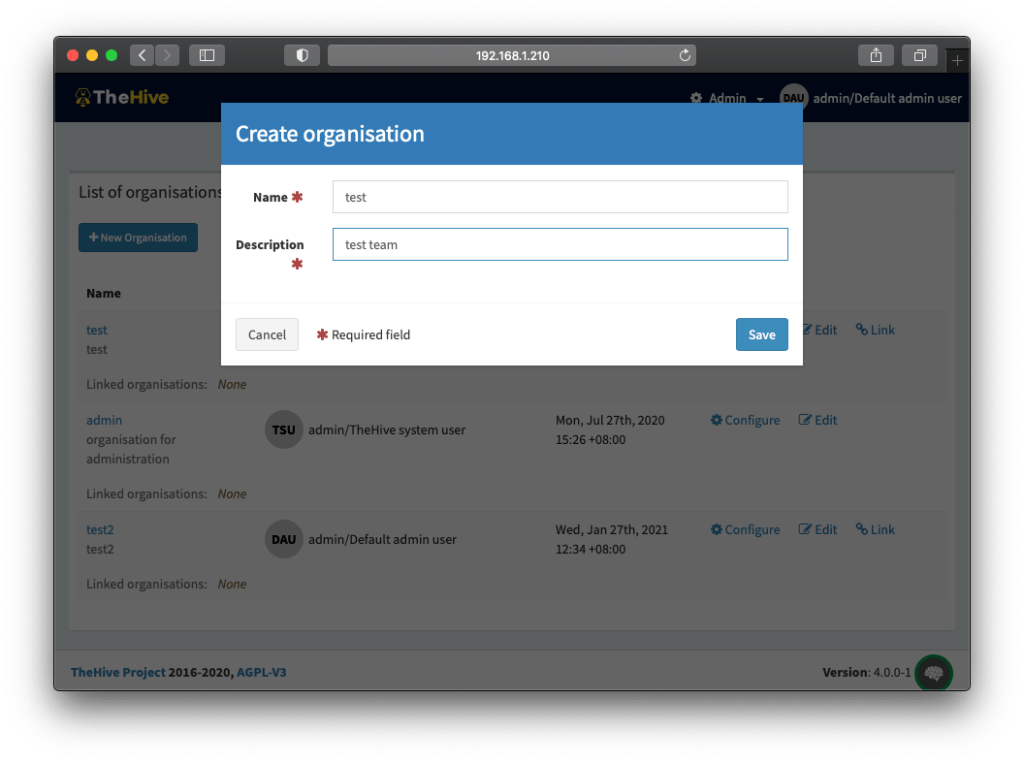Show all tabs overview icon
Image resolution: width=1024 pixels, height=762 pixels.
[919, 56]
